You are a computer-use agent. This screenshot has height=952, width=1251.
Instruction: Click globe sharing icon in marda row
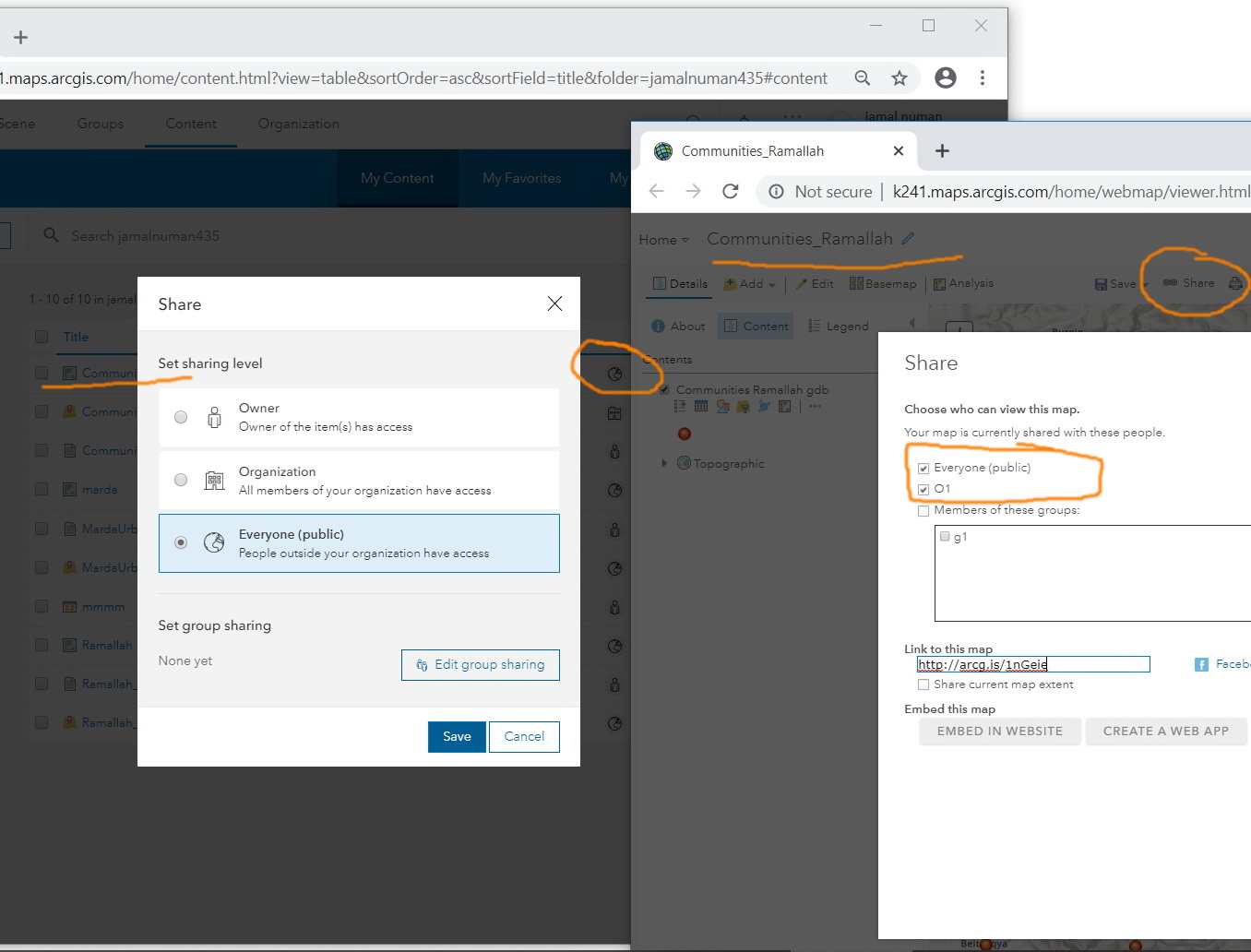(x=614, y=491)
